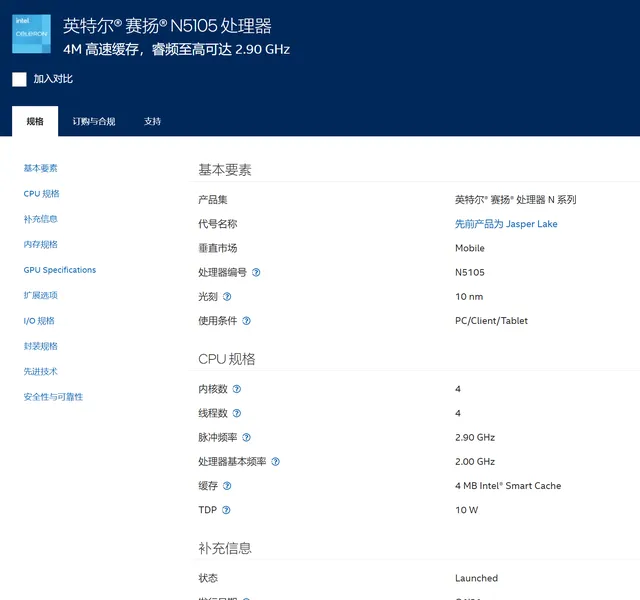Viewport: 640px width, 600px height.
Task: Jump to 扩展选项 in sidebar
Action: 40,295
